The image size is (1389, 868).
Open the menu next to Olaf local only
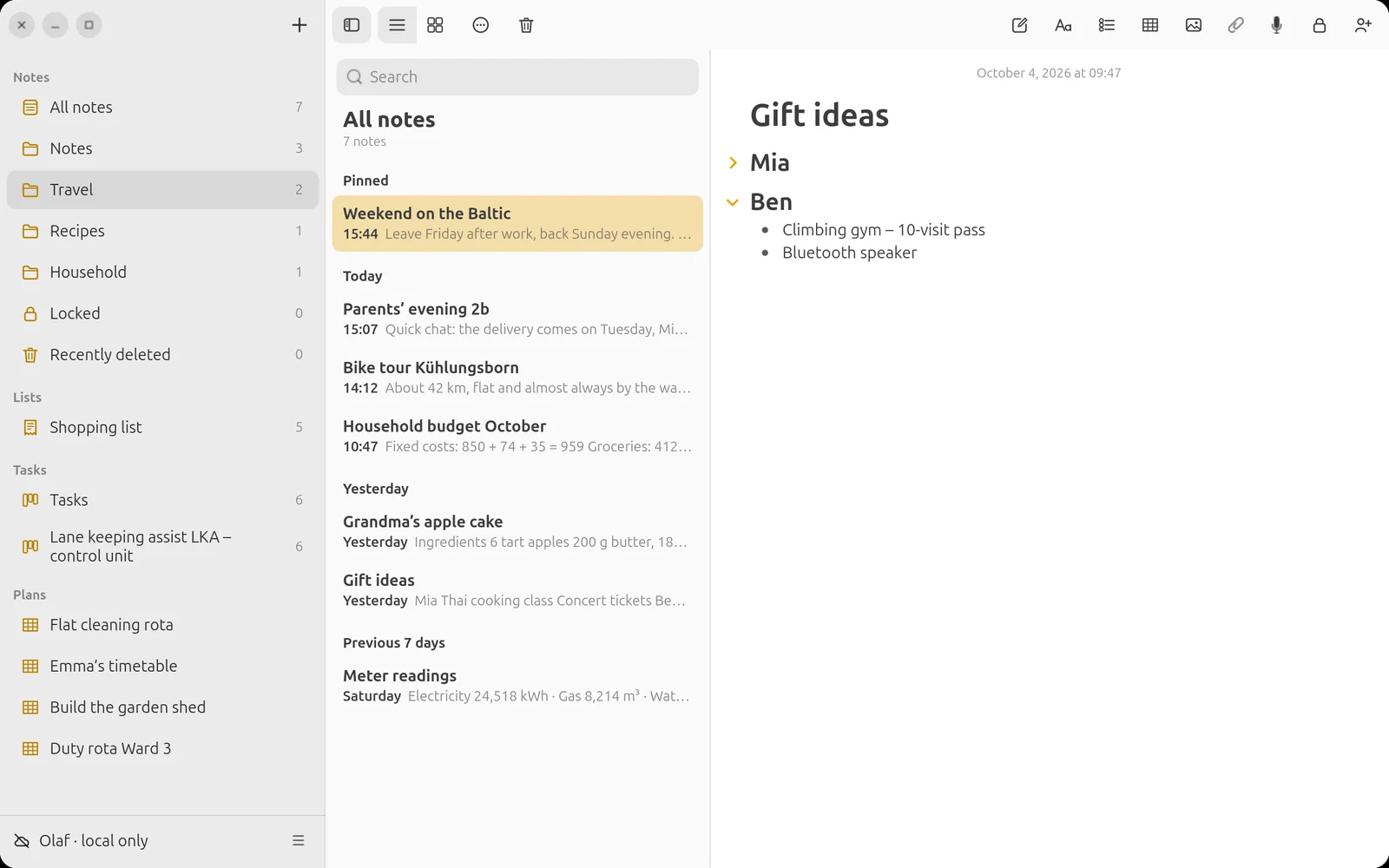pos(299,840)
